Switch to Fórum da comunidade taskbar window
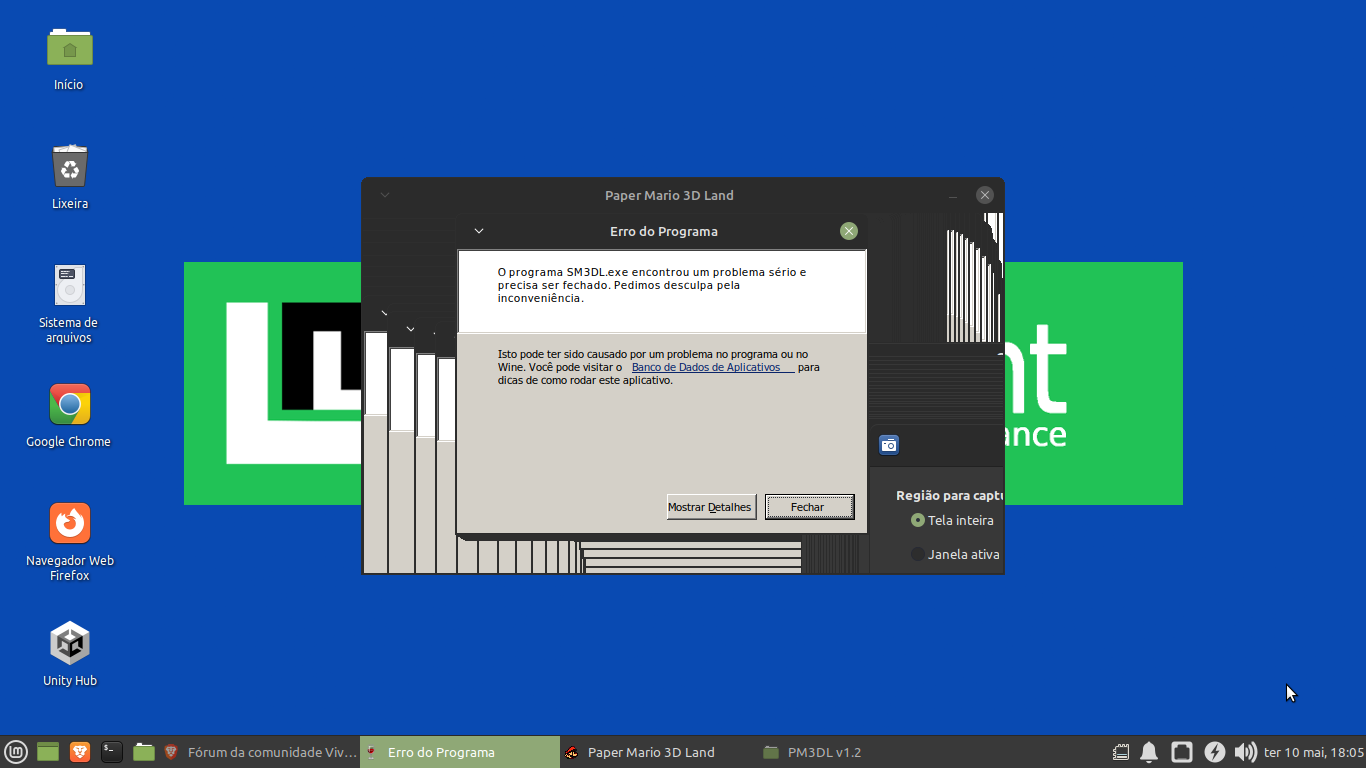This screenshot has width=1366, height=768. tap(259, 752)
